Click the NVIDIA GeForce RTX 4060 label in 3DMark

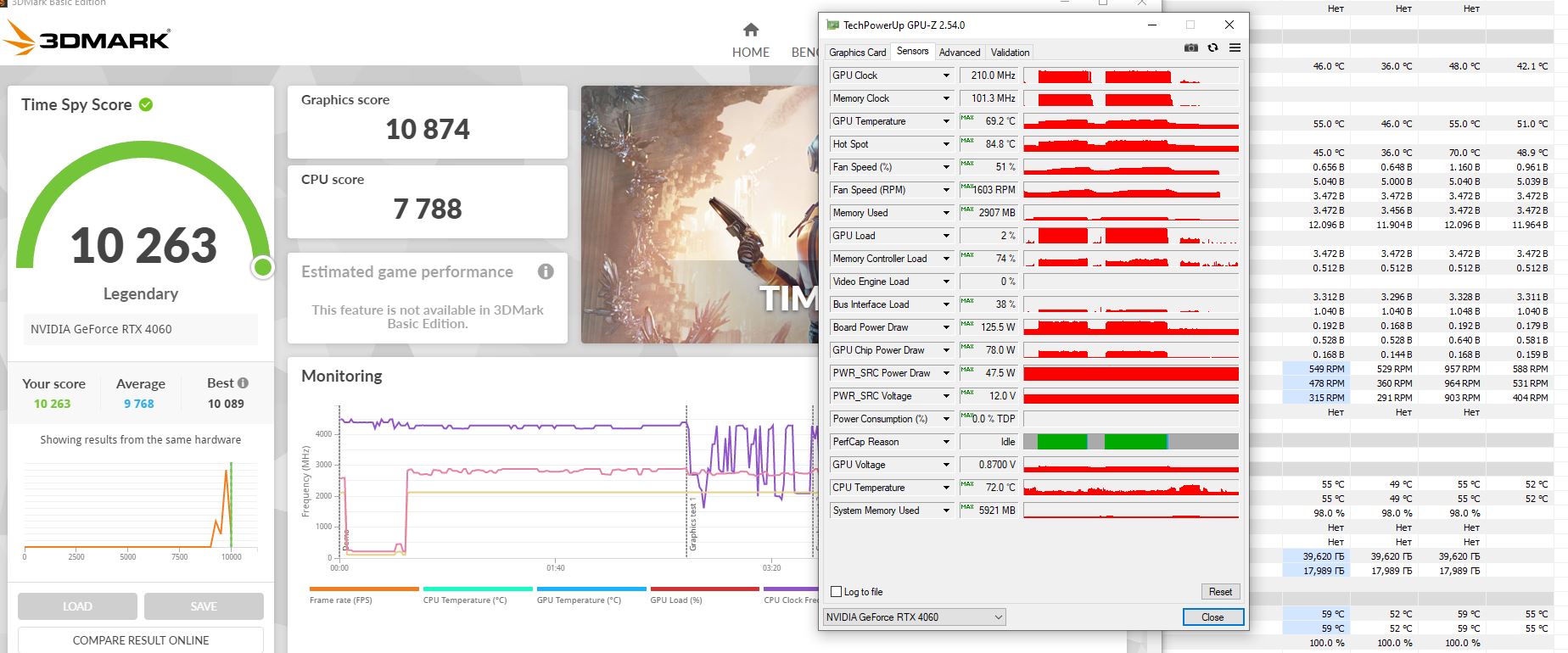[101, 329]
